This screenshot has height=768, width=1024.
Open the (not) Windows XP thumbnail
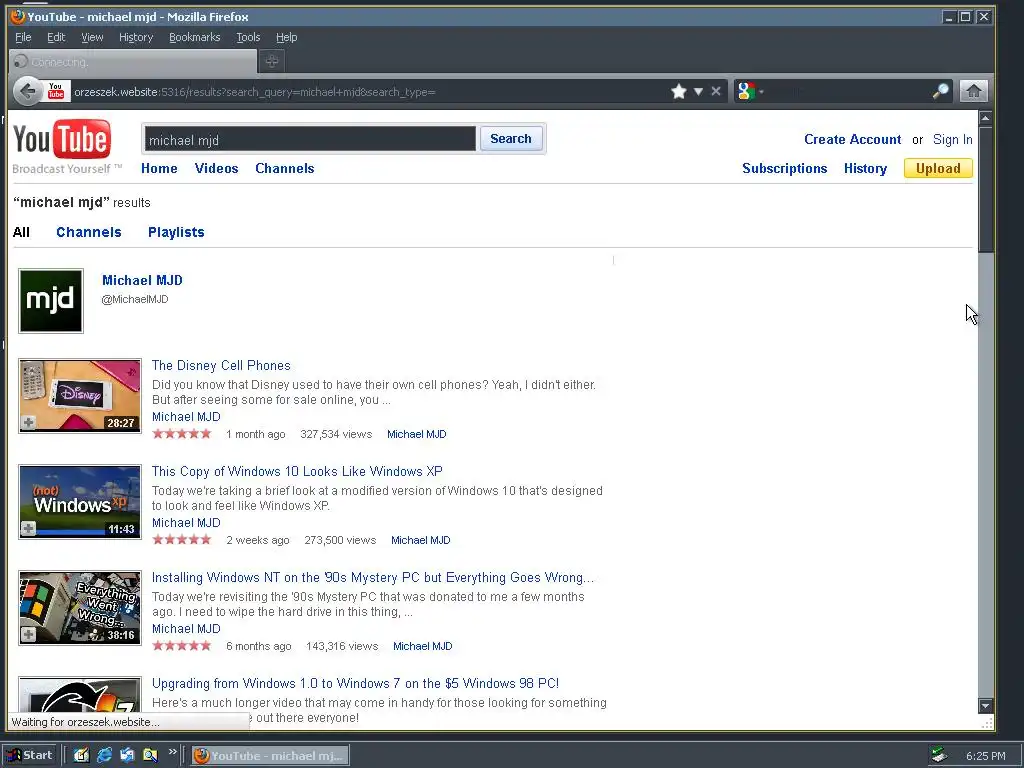[80, 502]
